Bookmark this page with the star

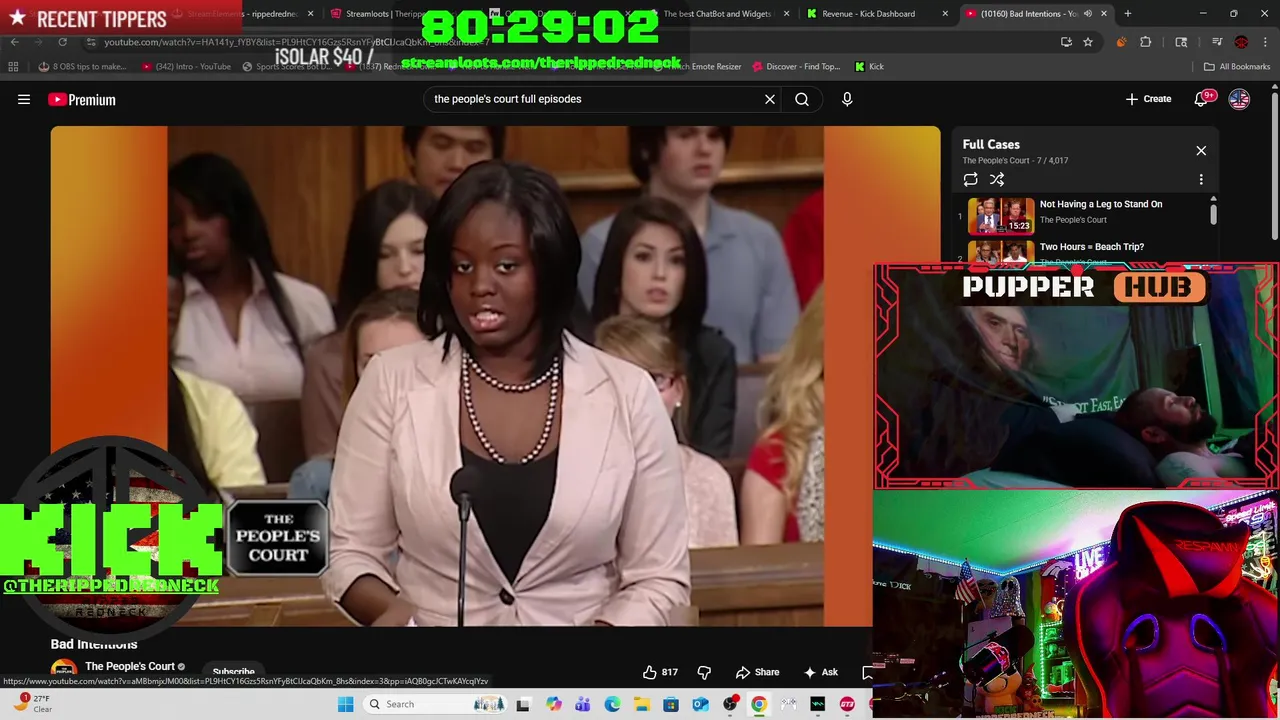pos(1088,42)
